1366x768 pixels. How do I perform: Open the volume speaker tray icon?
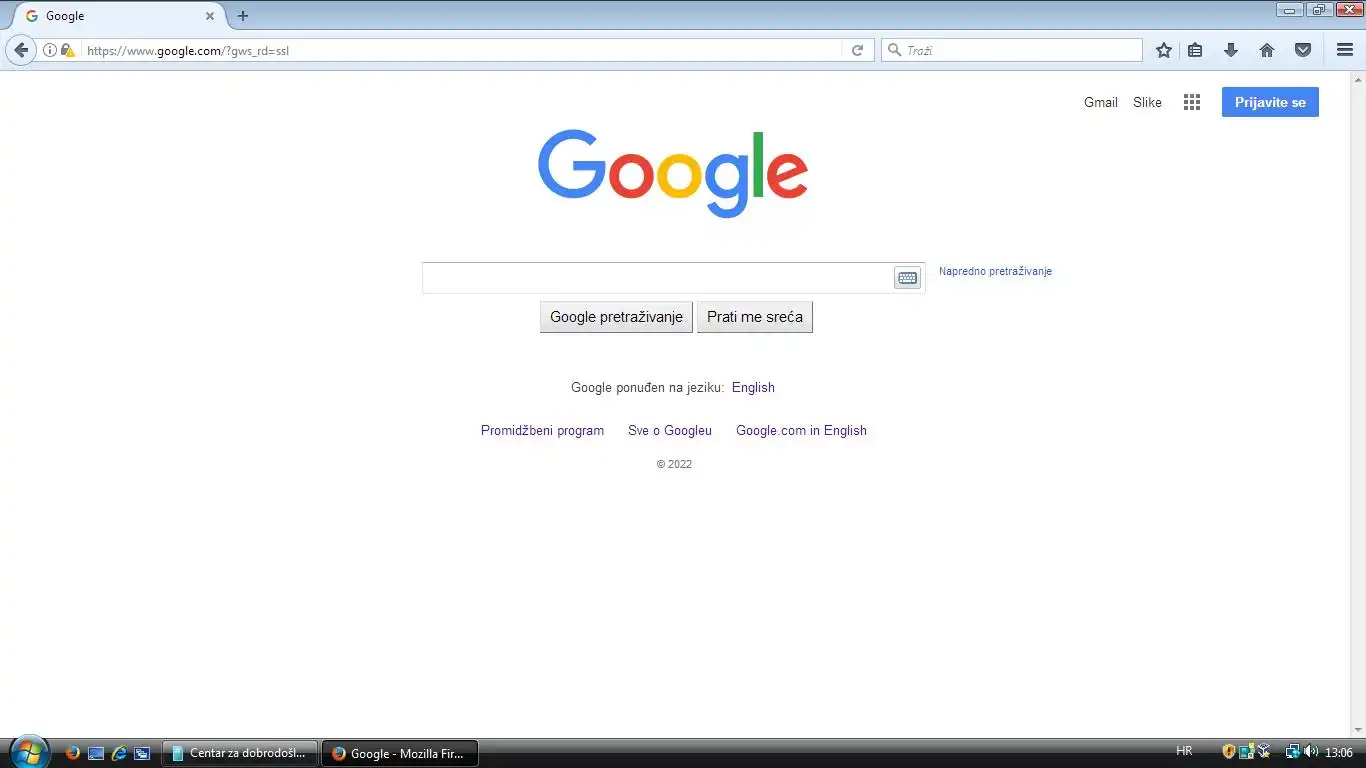pyautogui.click(x=1310, y=751)
